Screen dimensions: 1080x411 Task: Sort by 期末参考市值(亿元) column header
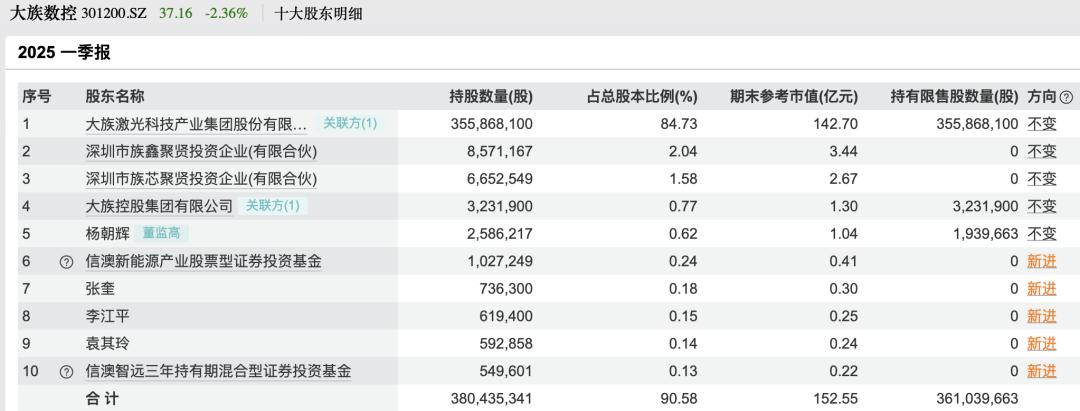(x=794, y=97)
